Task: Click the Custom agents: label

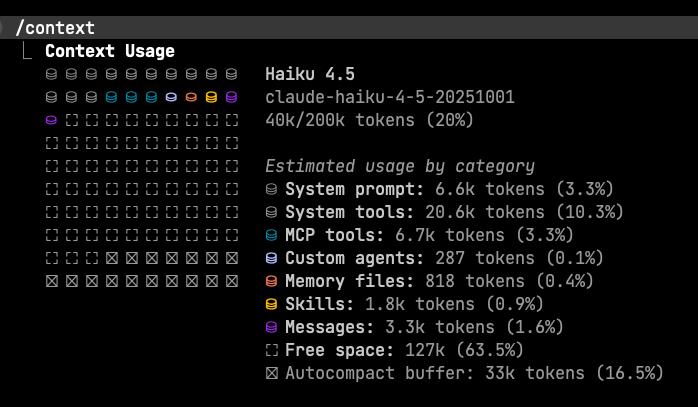Action: pos(355,258)
